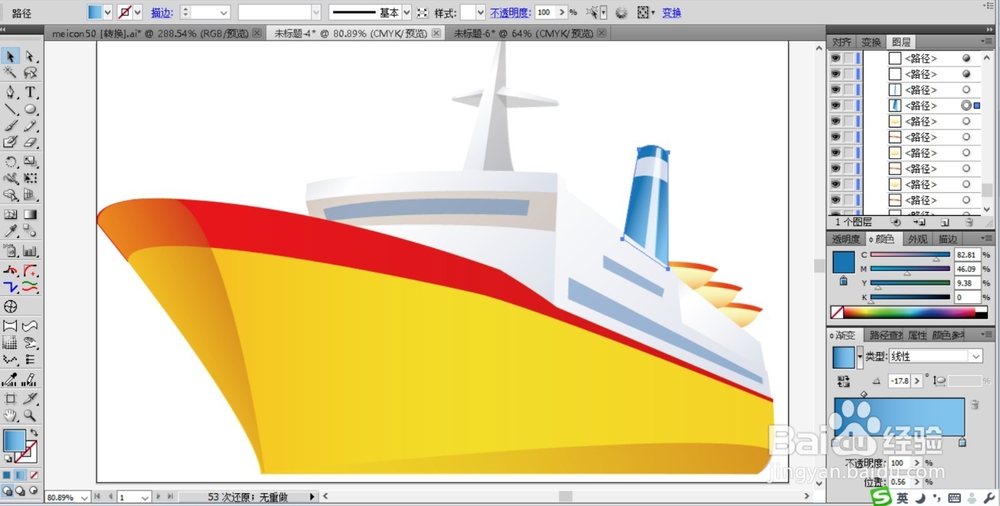
Task: Open the 对齐 panel tab
Action: [x=842, y=42]
